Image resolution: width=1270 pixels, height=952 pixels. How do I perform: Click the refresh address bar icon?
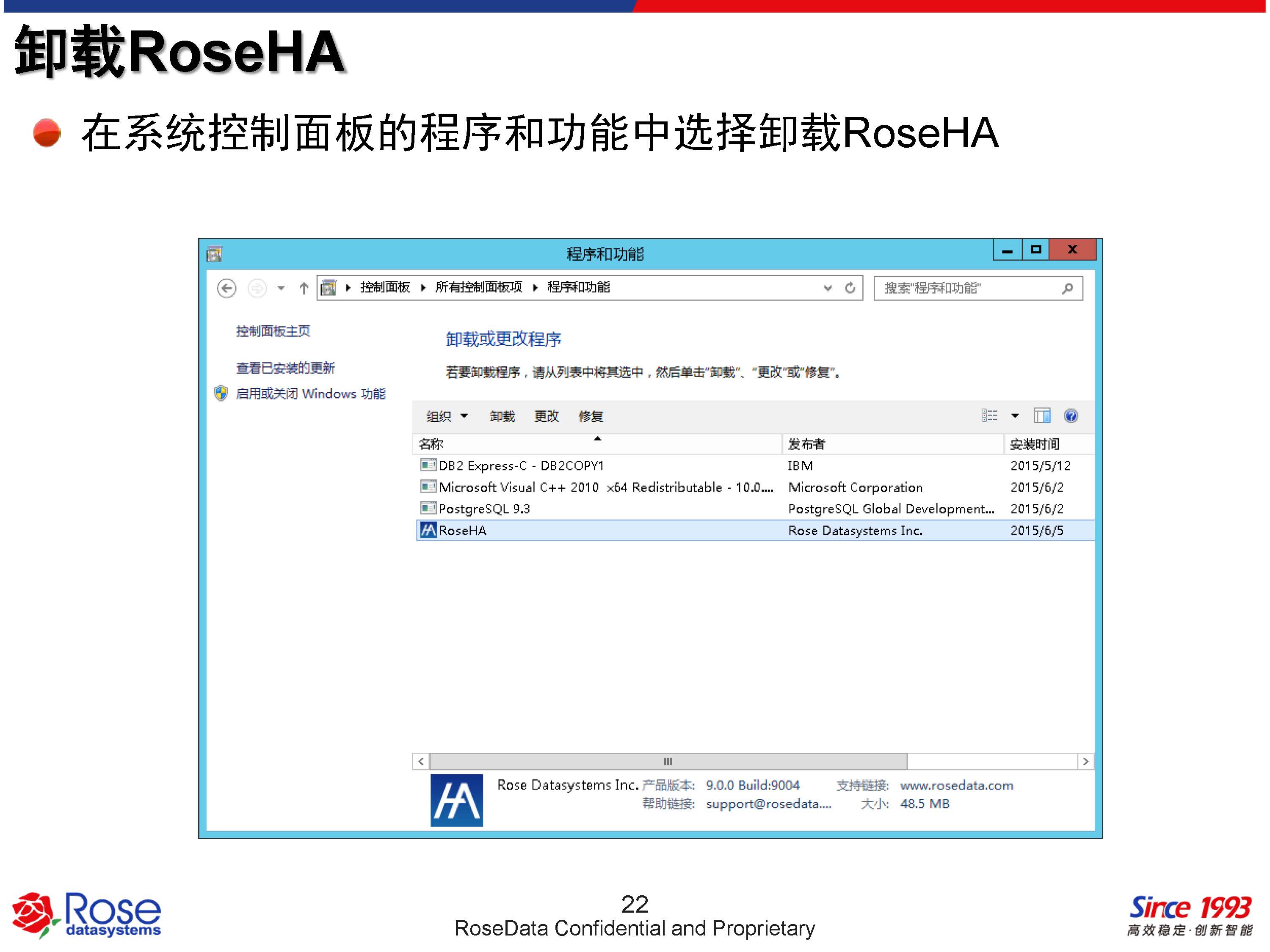click(850, 288)
